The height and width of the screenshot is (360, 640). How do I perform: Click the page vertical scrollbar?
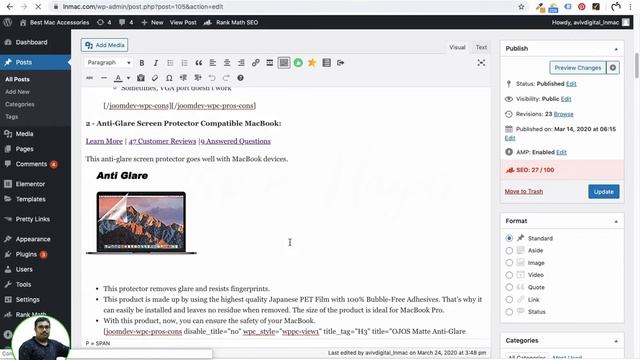point(637,65)
